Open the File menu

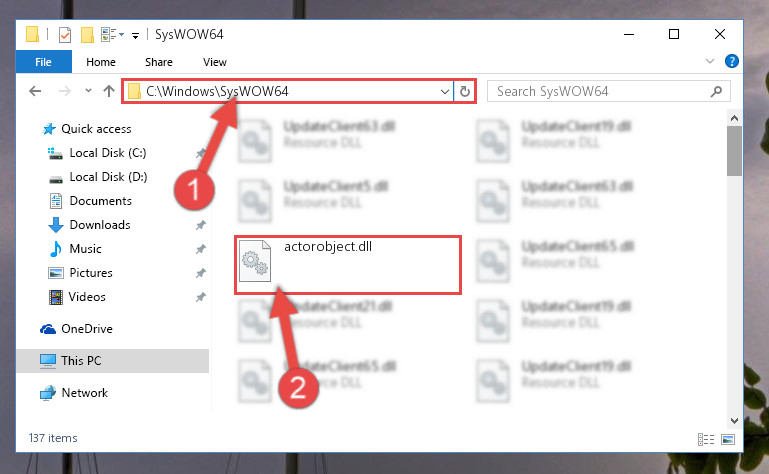point(44,62)
